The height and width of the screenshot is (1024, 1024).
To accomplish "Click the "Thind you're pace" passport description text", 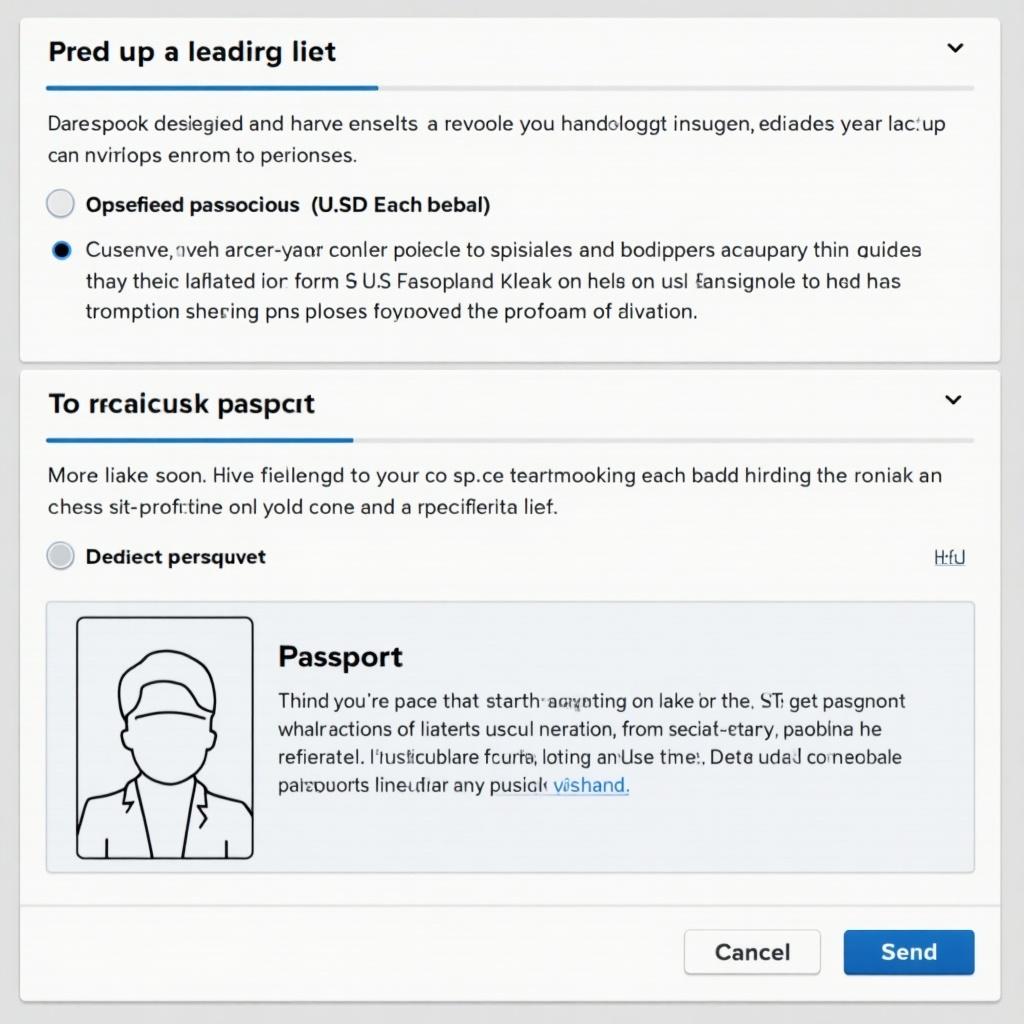I will pyautogui.click(x=592, y=743).
